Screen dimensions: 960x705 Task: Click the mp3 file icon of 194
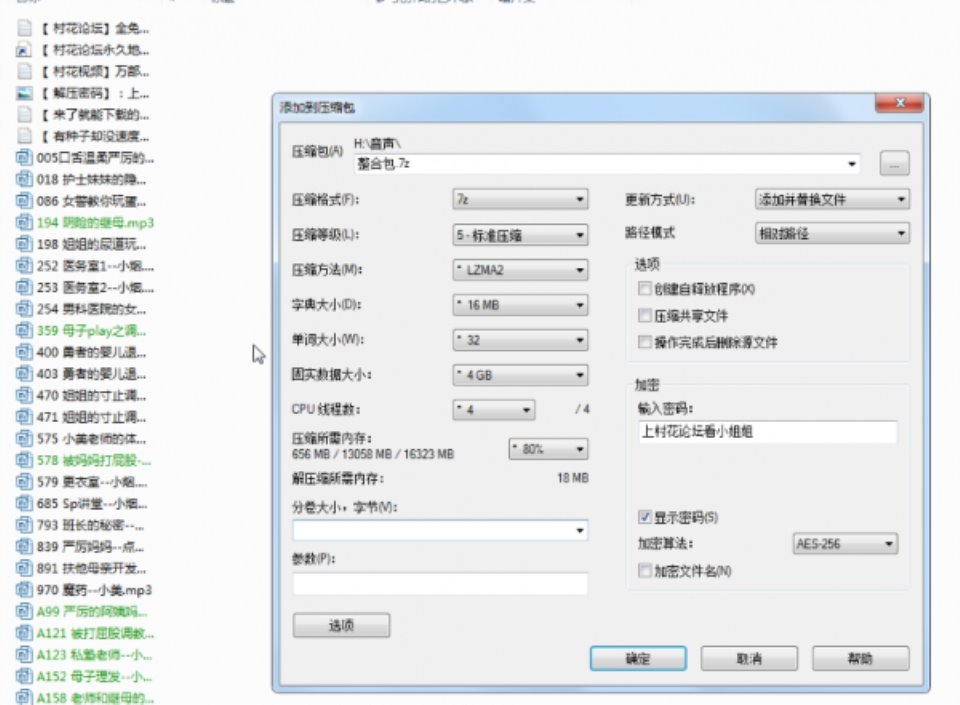24,223
